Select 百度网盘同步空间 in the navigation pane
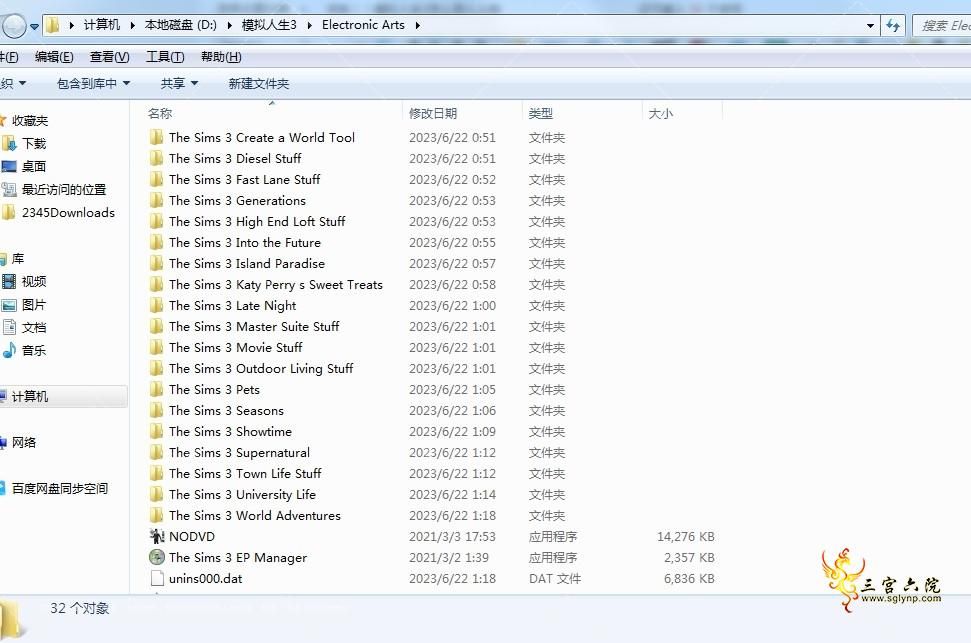Viewport: 971px width, 643px height. click(59, 488)
